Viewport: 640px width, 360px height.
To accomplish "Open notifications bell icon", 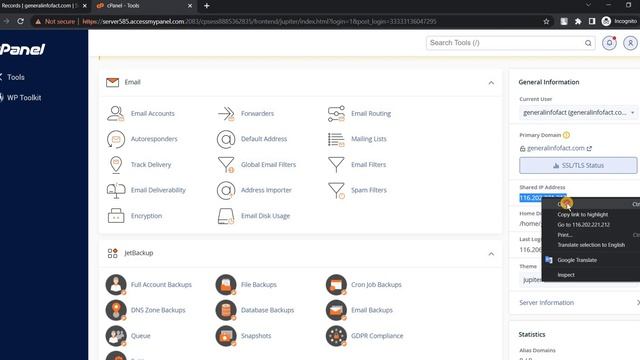I will click(609, 43).
